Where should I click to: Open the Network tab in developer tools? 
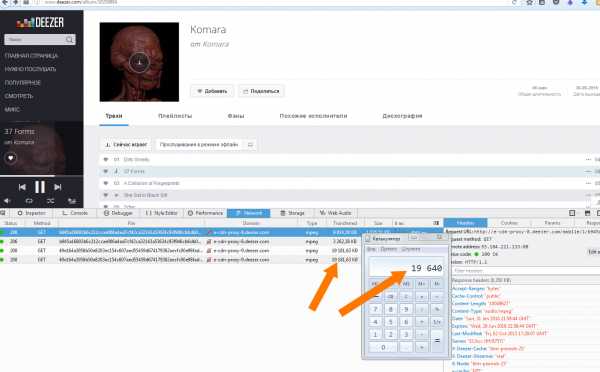pos(248,213)
